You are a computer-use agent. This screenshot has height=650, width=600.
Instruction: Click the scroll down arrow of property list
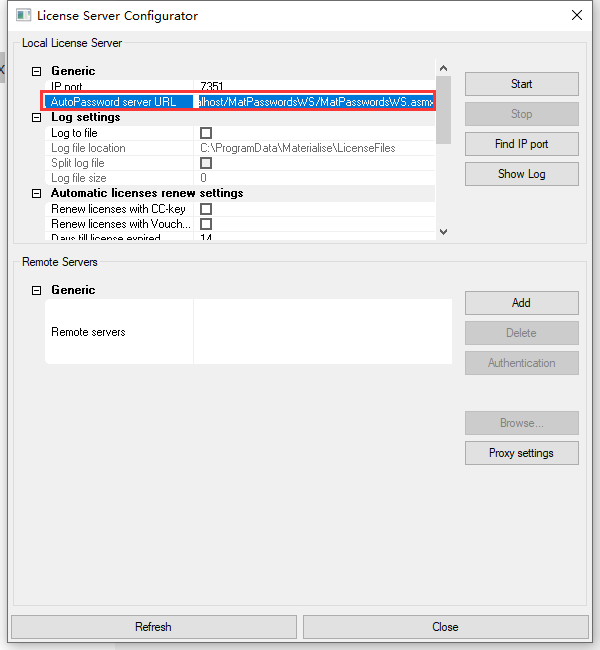point(443,232)
